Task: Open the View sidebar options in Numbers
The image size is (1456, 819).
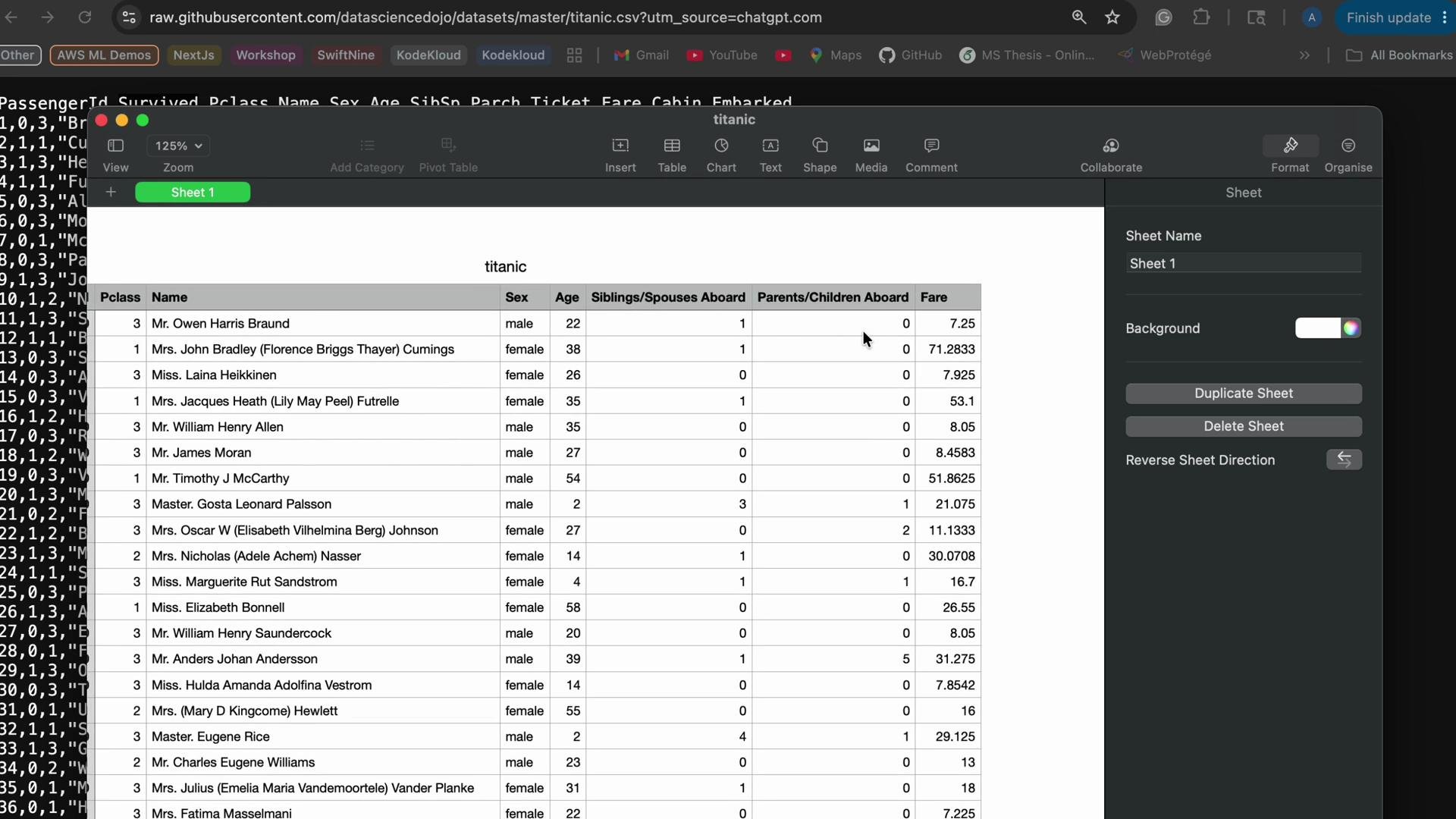Action: [x=115, y=145]
